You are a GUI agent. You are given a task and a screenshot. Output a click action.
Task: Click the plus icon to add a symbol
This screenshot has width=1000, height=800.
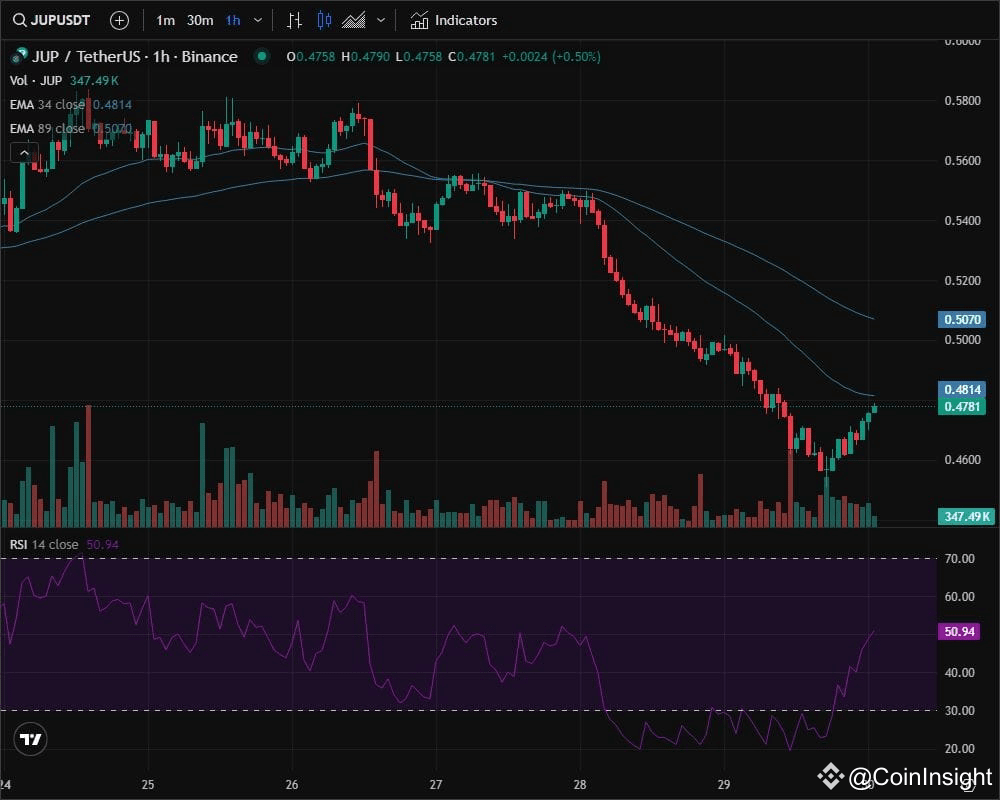coord(119,19)
